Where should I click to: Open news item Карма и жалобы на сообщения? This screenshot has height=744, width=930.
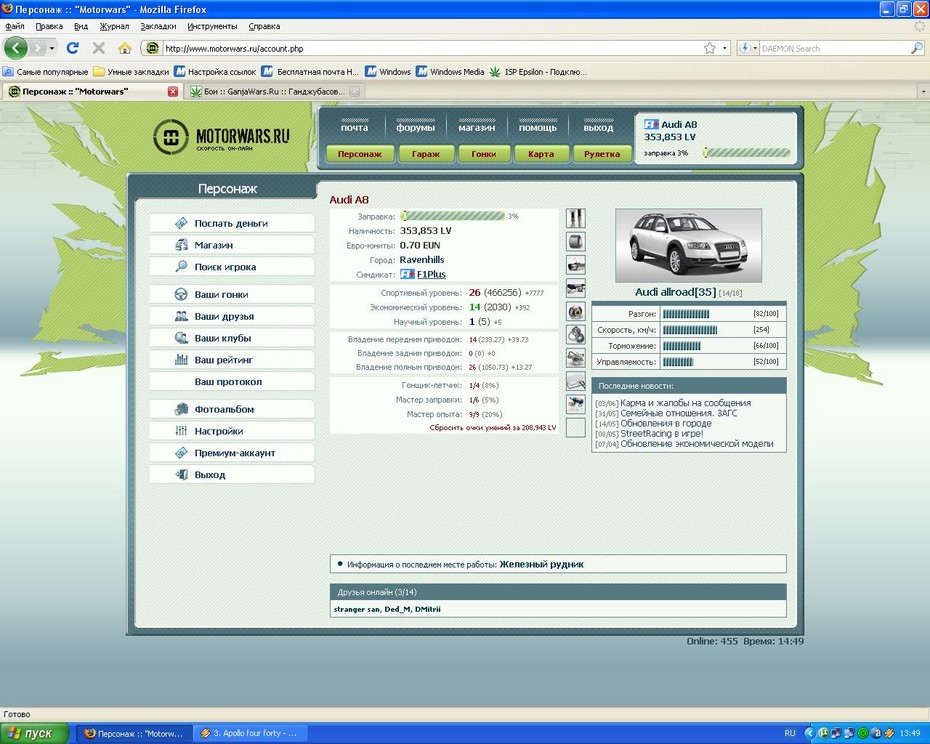coord(686,403)
